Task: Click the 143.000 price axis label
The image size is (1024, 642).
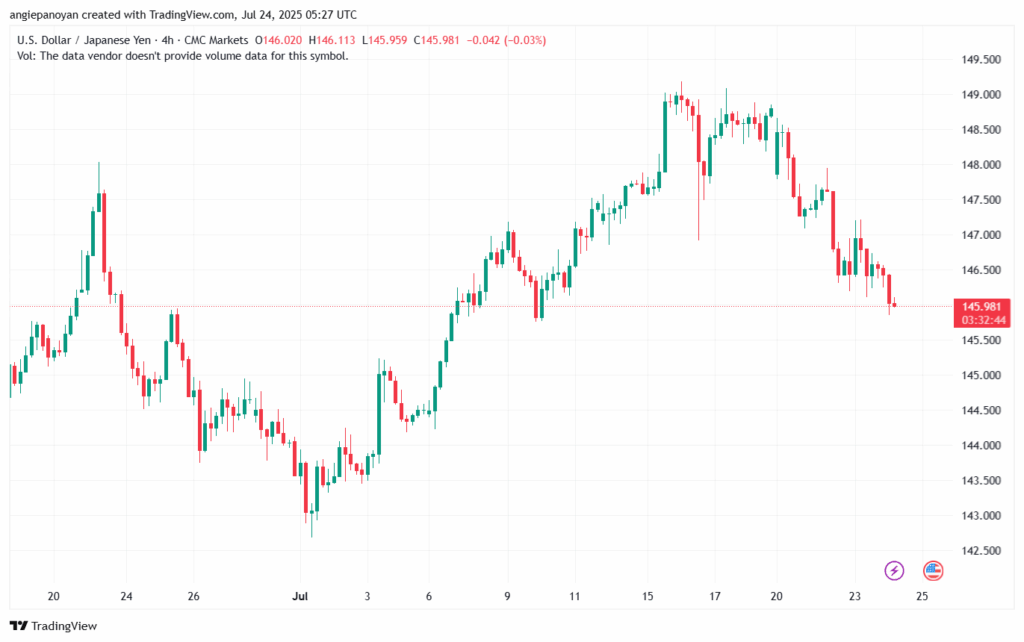Action: 981,516
